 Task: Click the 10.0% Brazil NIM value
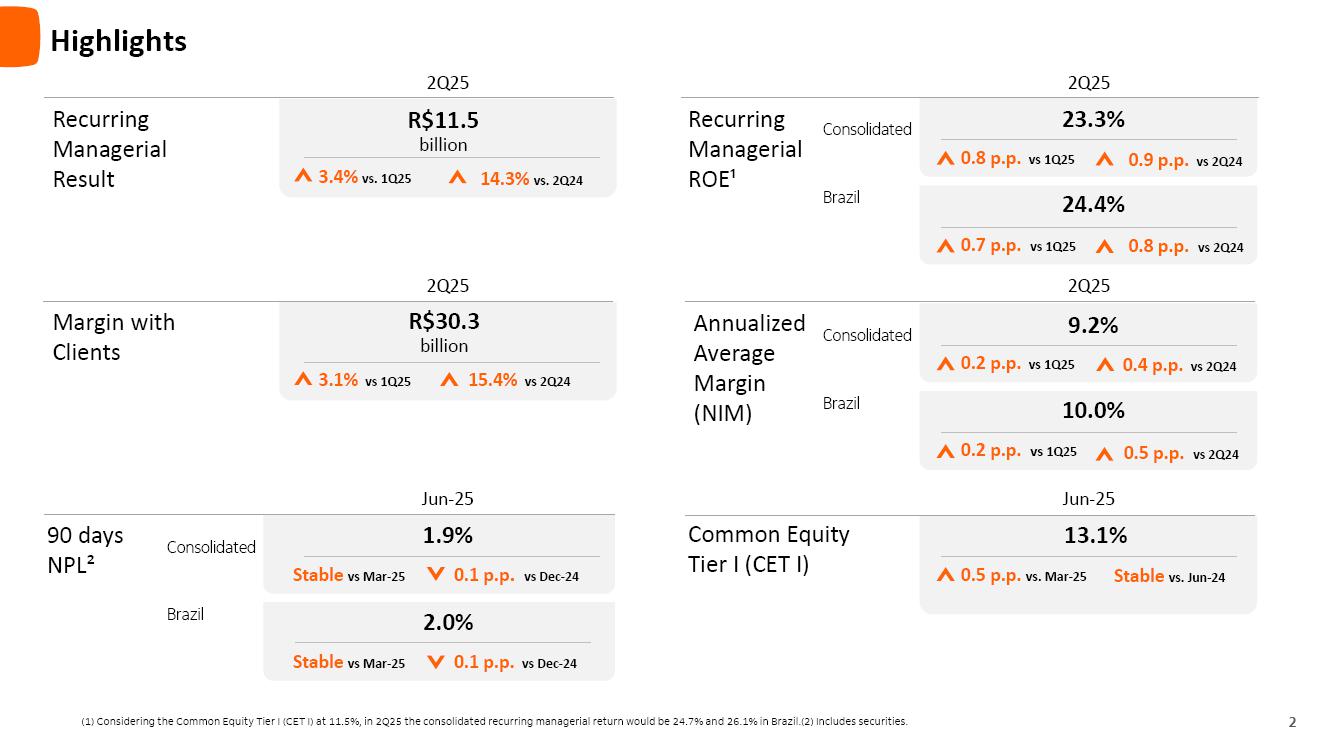coord(1093,410)
